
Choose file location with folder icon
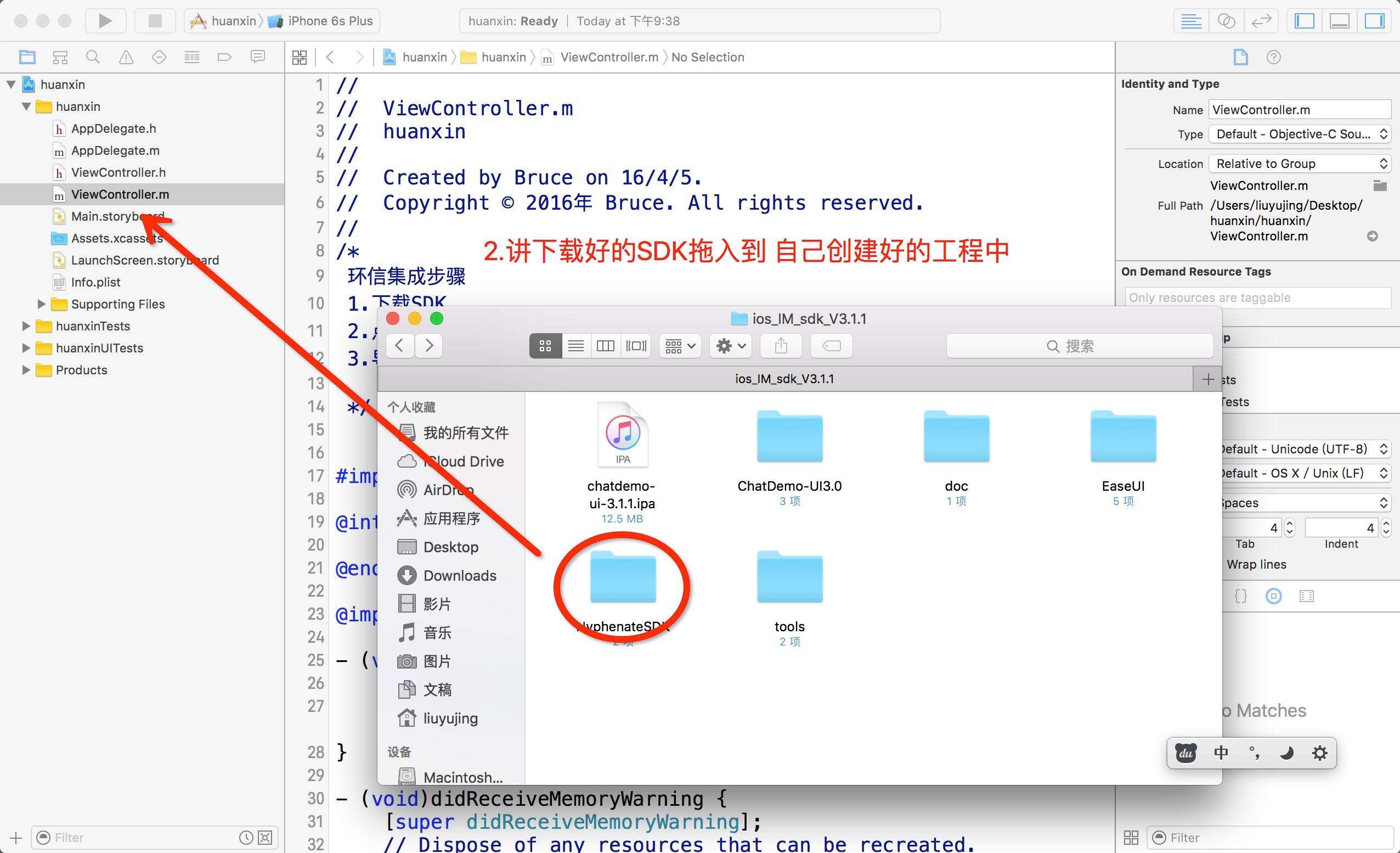pos(1380,186)
